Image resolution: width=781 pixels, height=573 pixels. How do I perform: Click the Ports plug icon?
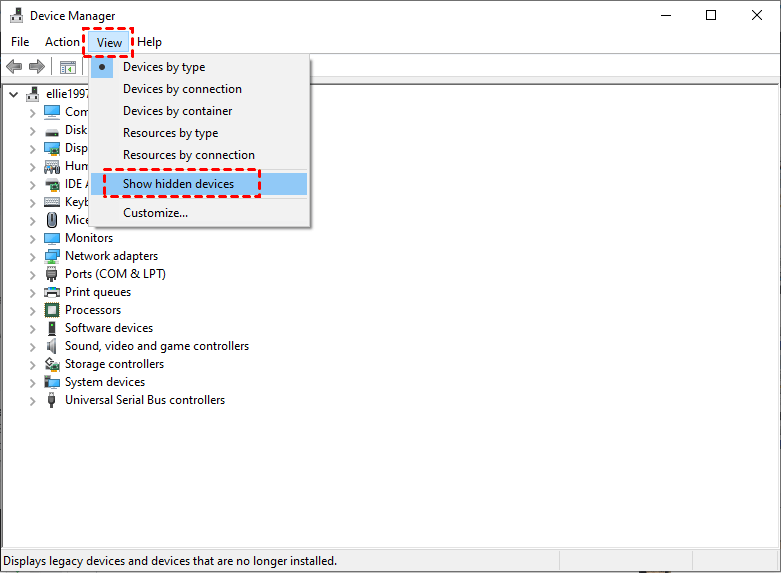51,274
